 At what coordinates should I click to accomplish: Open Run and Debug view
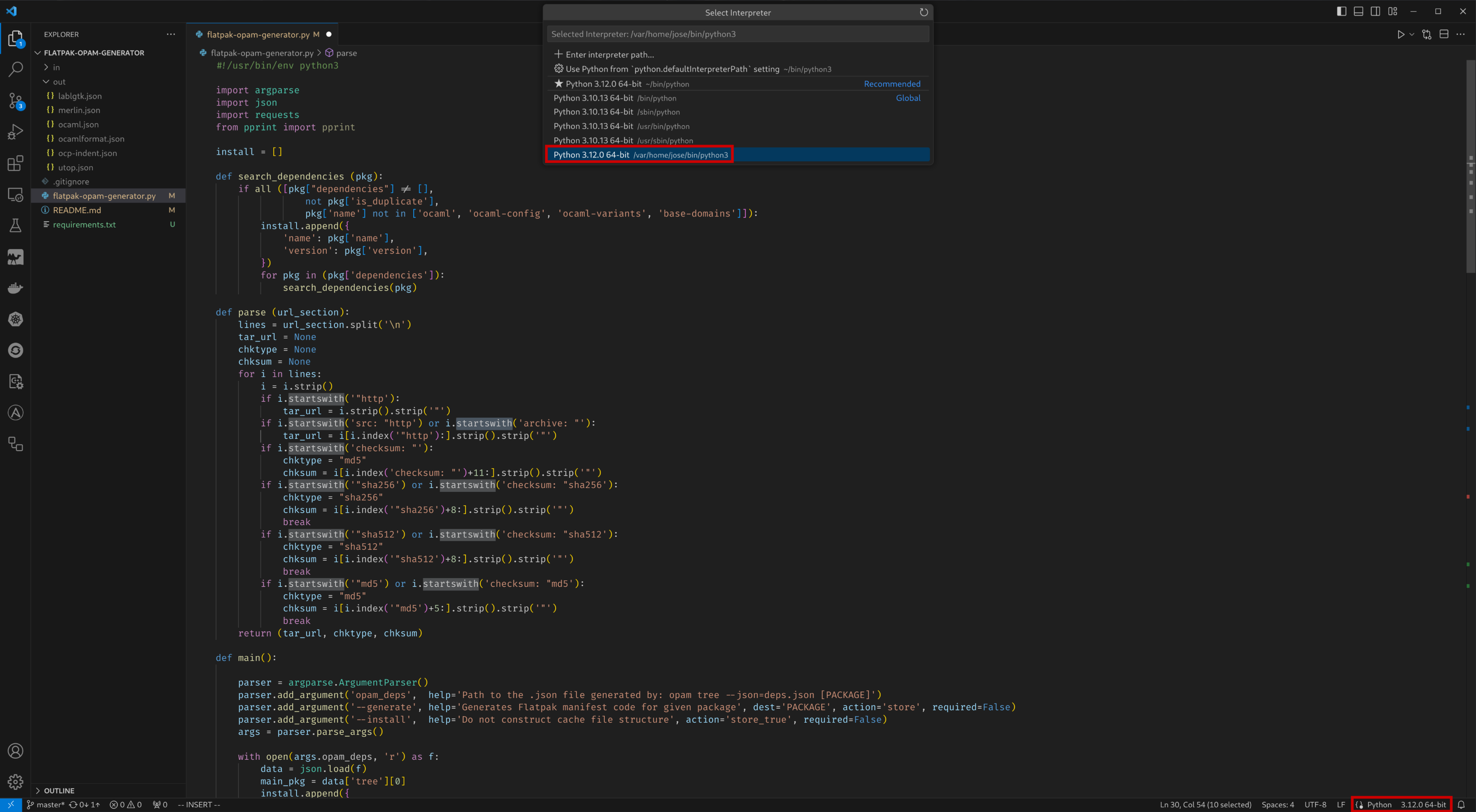pos(15,132)
